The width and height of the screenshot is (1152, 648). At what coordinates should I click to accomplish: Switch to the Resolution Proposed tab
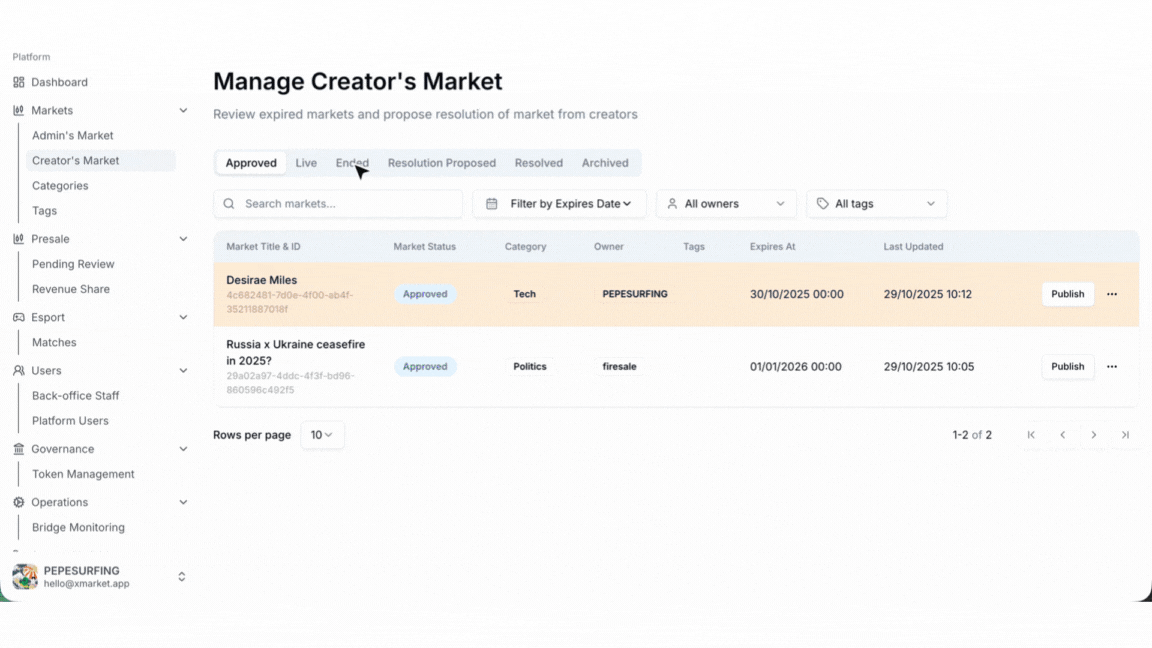point(441,163)
